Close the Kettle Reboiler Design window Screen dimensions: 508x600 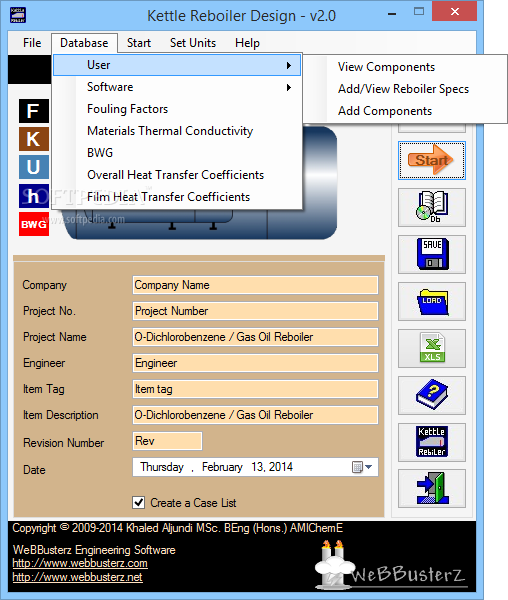454,11
